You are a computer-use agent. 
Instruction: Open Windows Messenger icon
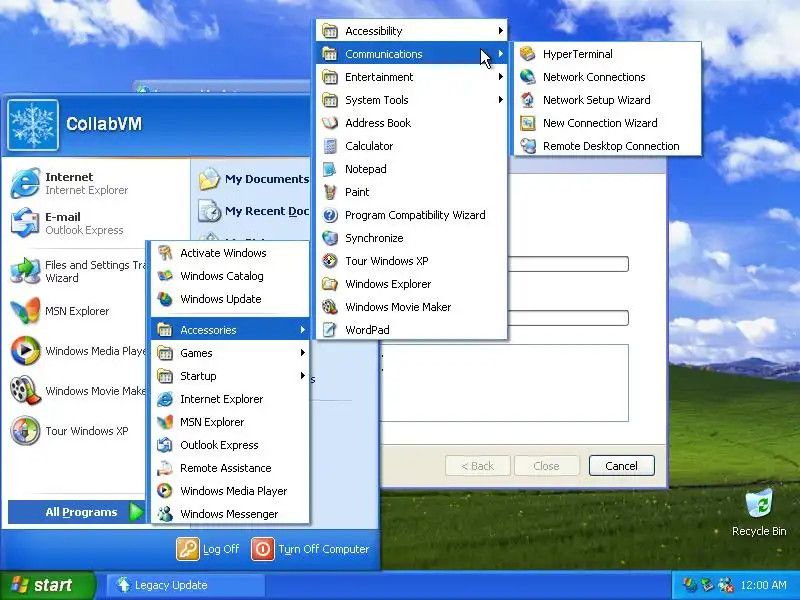[165, 514]
